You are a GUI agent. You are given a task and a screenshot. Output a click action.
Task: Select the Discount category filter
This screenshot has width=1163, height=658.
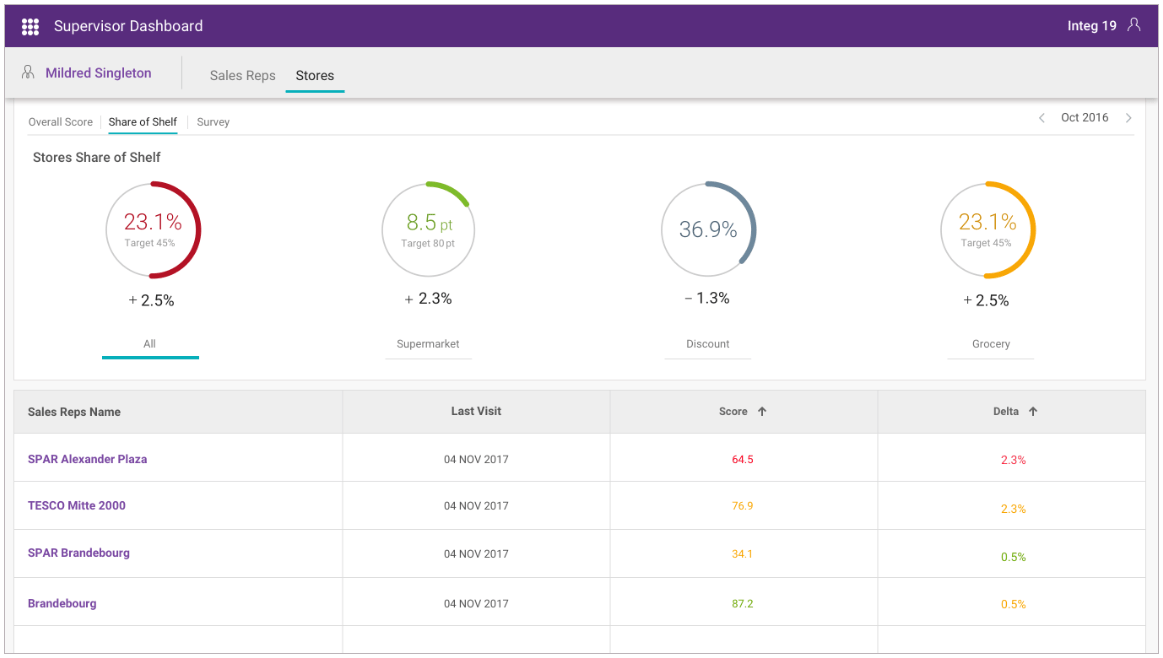708,344
